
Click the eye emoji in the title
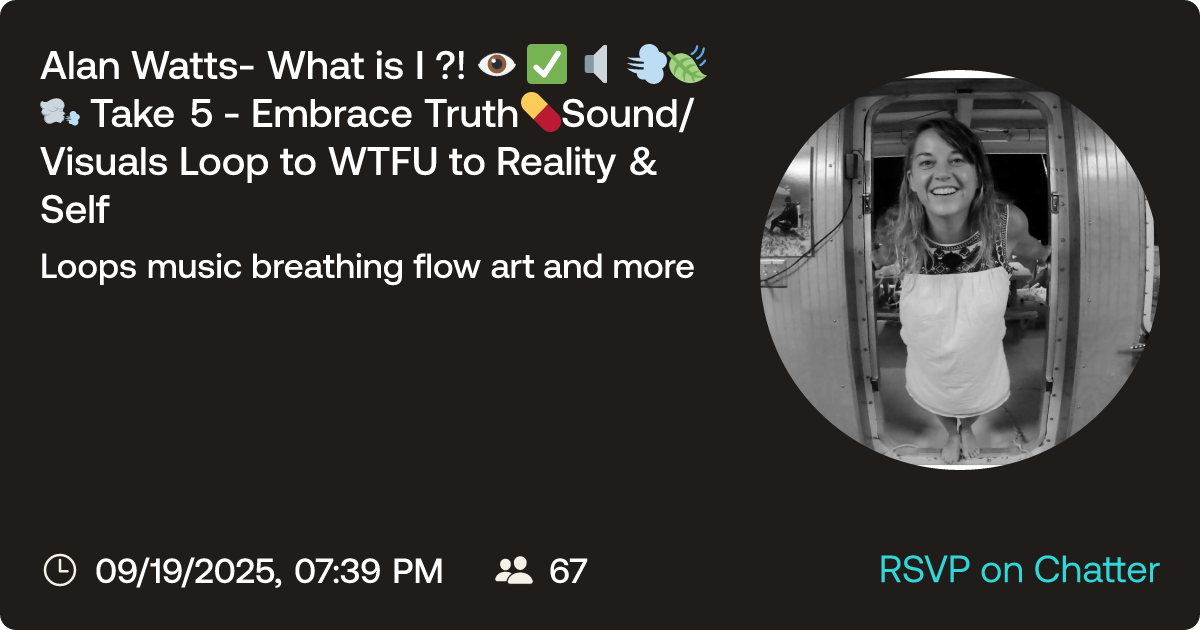[x=496, y=66]
